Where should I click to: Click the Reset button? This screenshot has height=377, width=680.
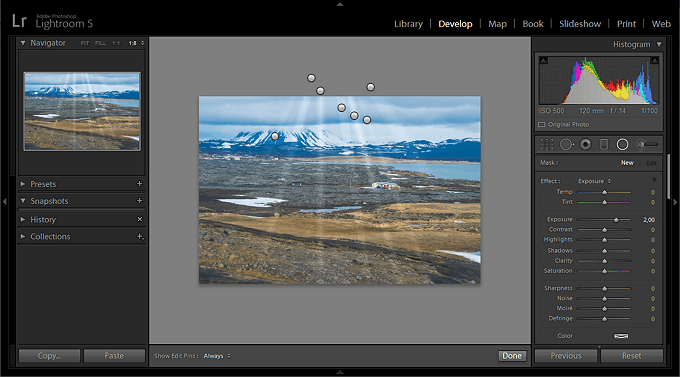point(631,356)
